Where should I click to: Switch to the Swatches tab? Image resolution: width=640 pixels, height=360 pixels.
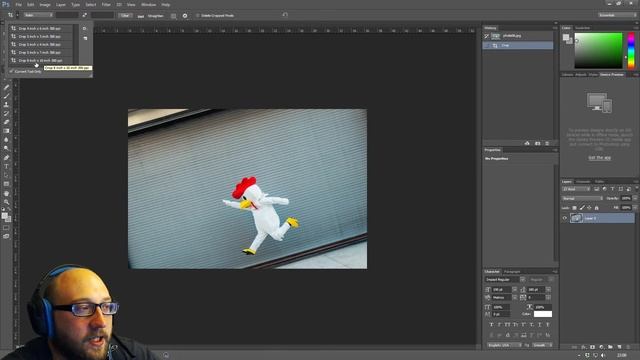point(582,28)
